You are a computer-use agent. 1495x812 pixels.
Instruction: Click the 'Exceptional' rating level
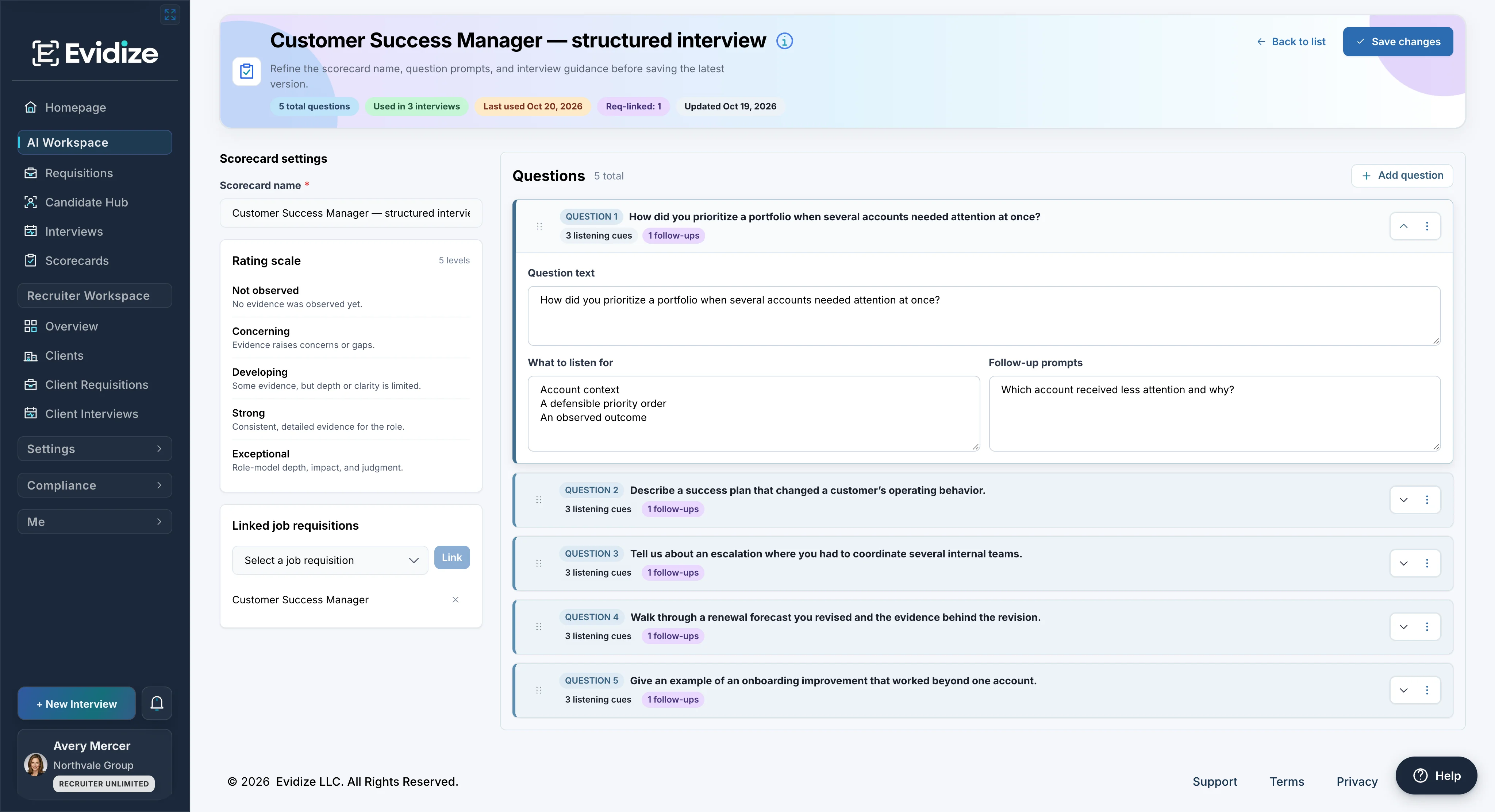(350, 460)
